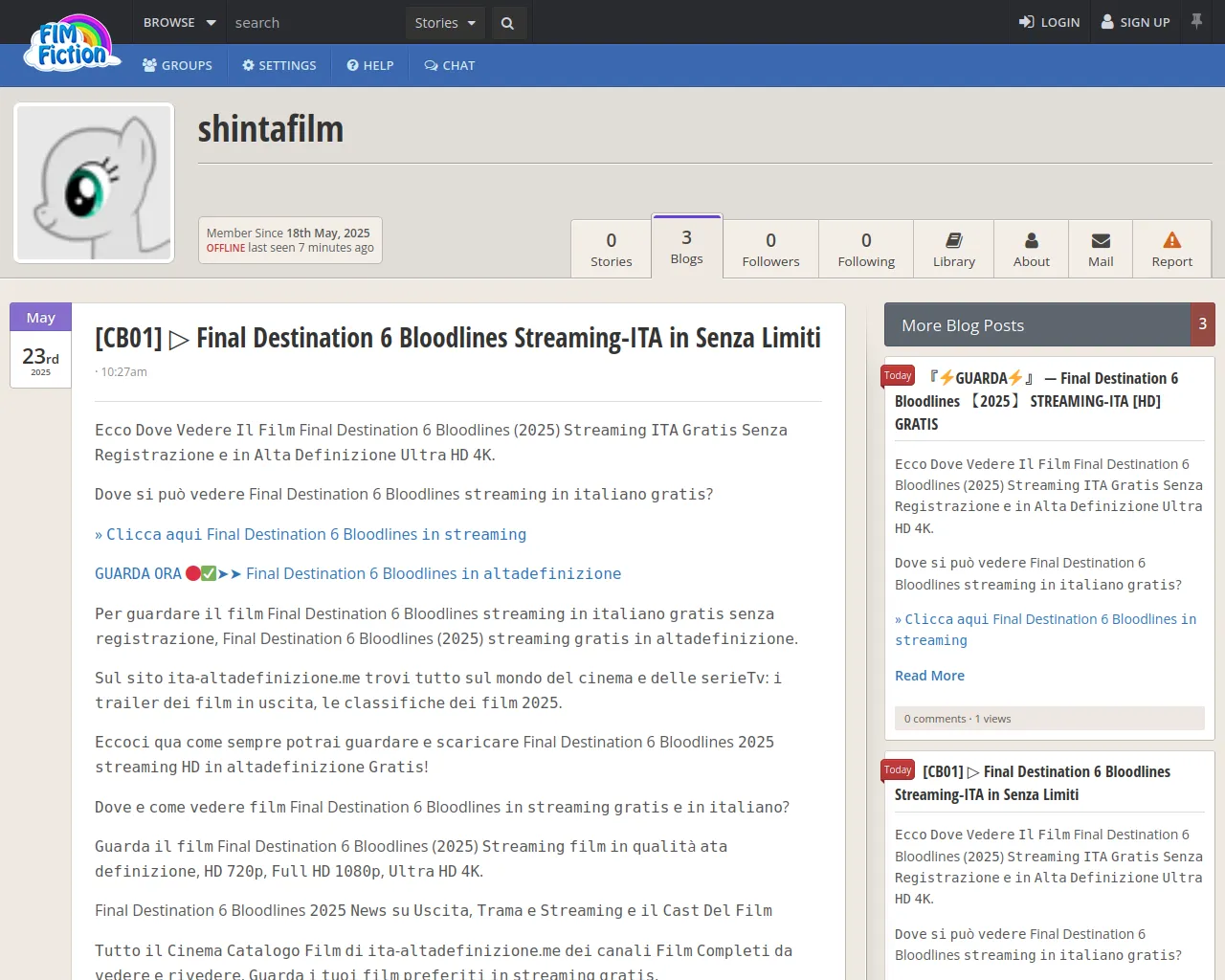Click the FIMFiction logo
The image size is (1225, 980).
73,45
